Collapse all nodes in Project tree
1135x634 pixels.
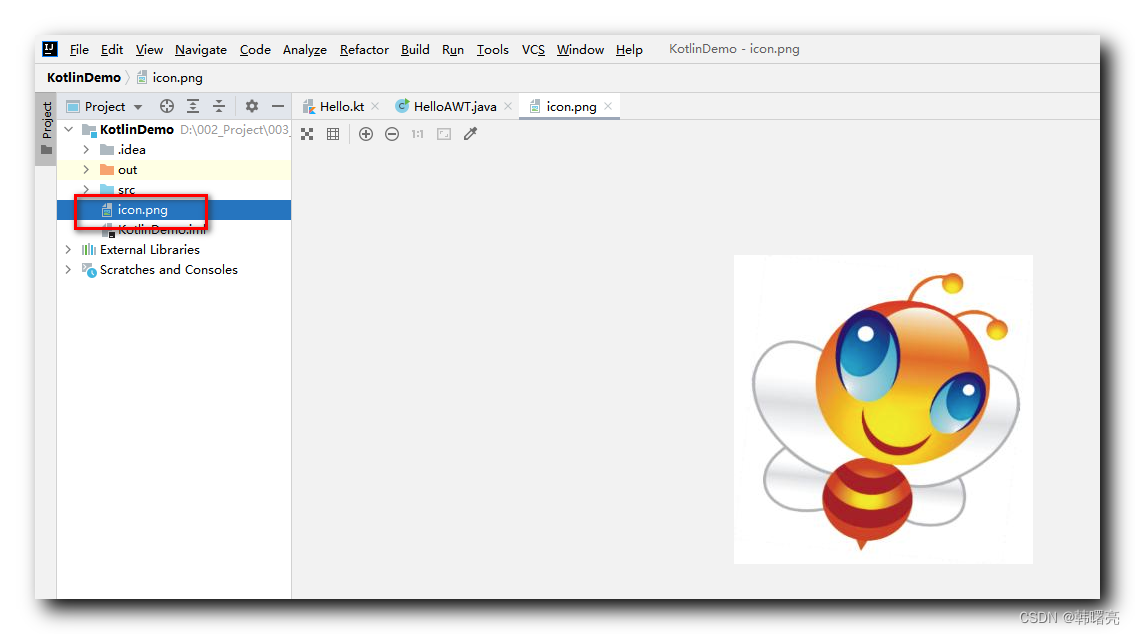[x=219, y=106]
